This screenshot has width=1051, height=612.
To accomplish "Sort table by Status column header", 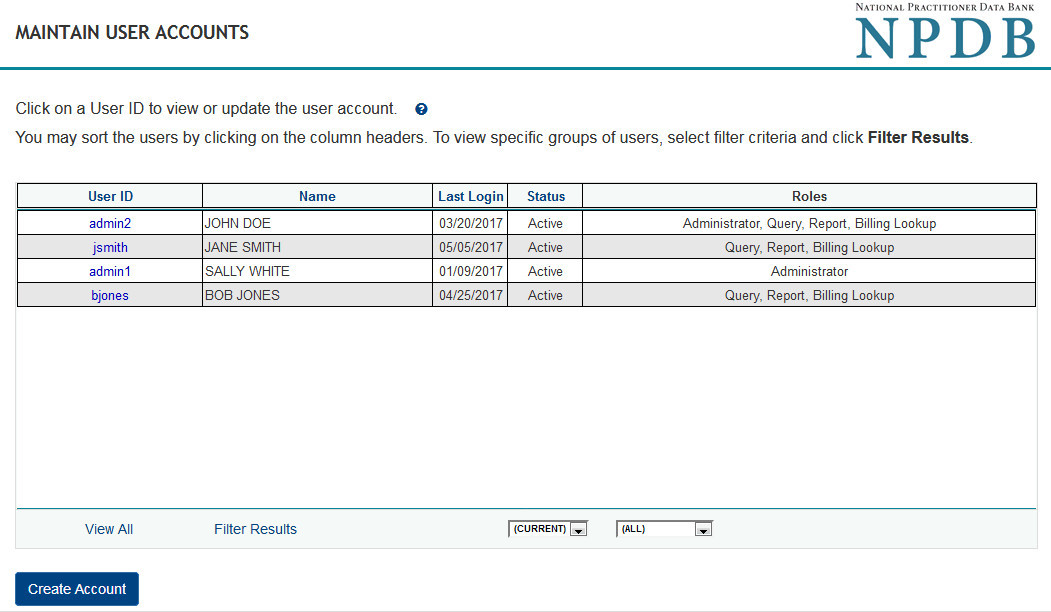I will [546, 197].
